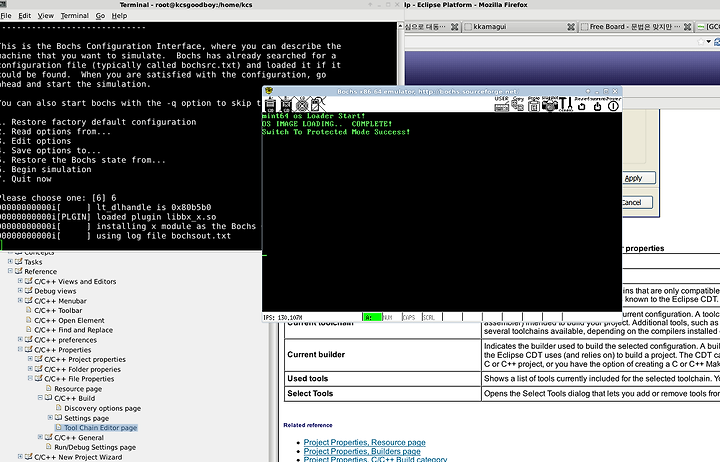The height and width of the screenshot is (462, 720).
Task: Click Bochs Reset toolbar icon
Action: coord(581,104)
